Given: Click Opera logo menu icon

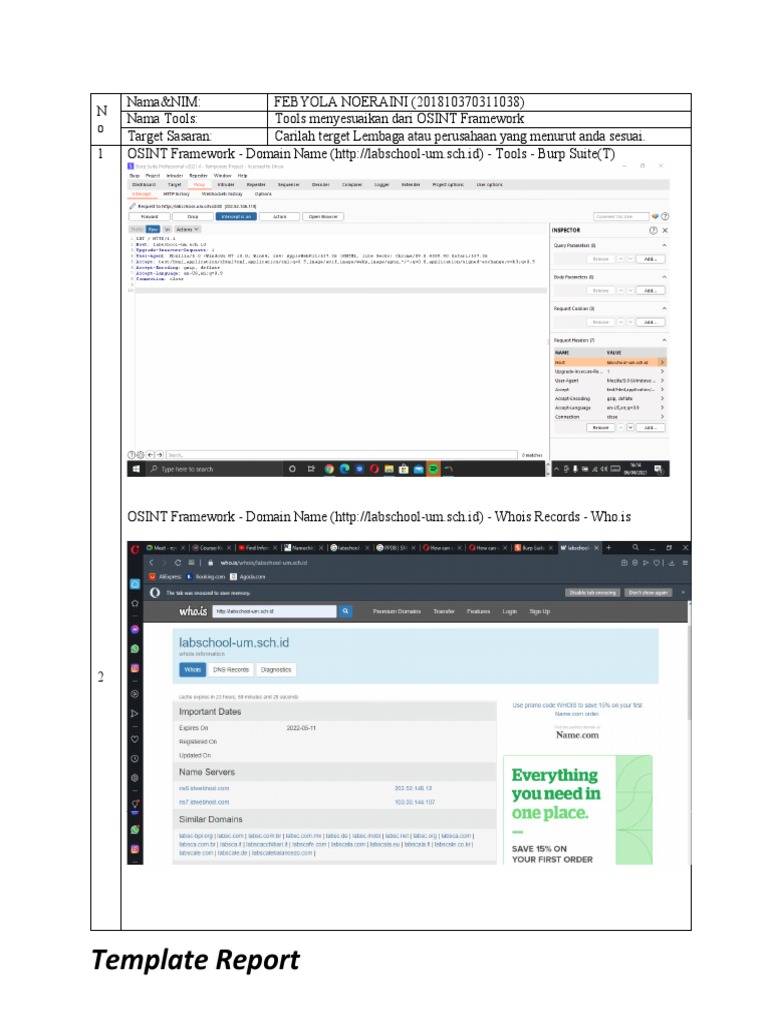Looking at the screenshot, I should click(x=135, y=549).
